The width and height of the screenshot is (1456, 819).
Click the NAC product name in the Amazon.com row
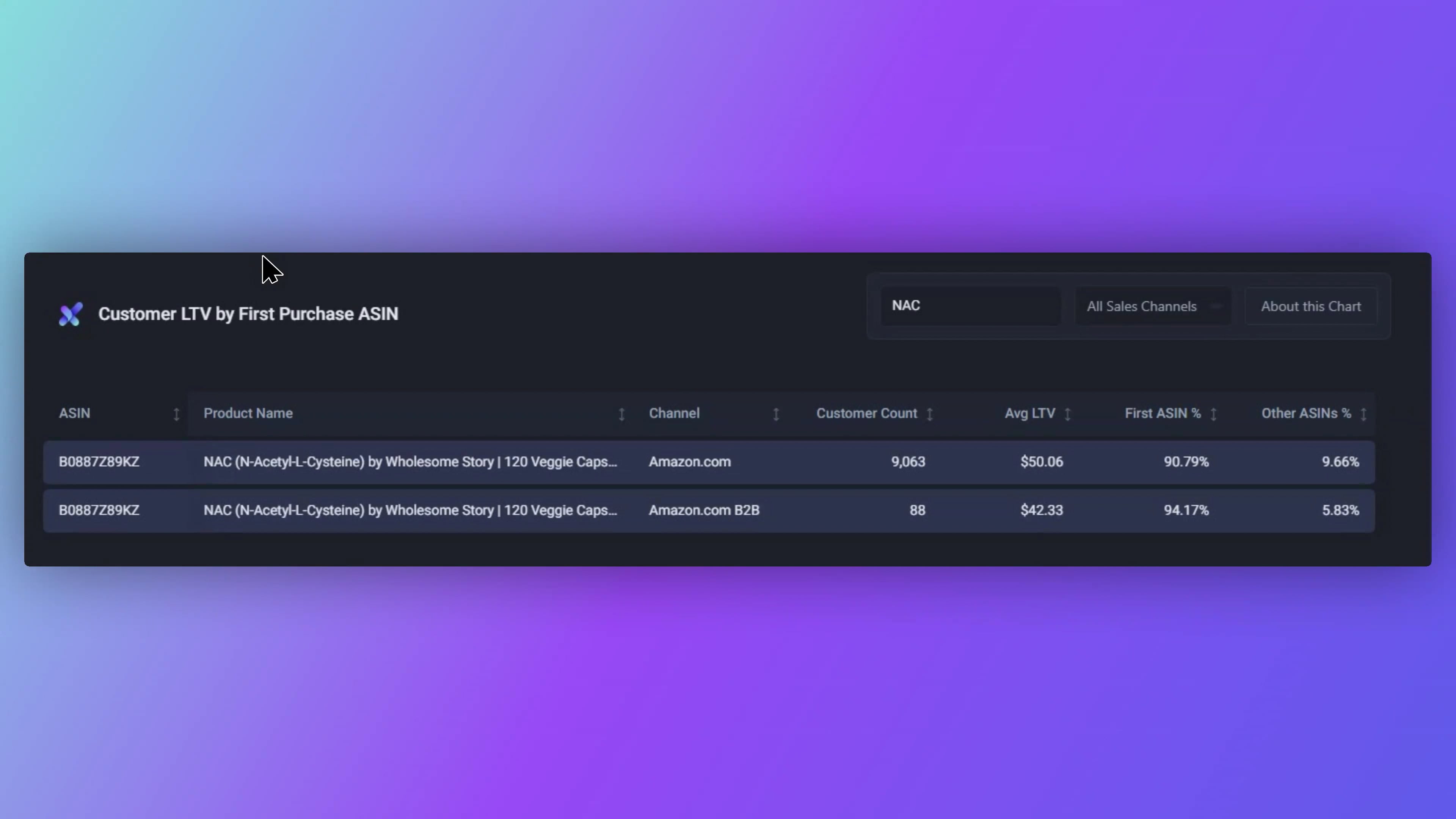click(410, 462)
